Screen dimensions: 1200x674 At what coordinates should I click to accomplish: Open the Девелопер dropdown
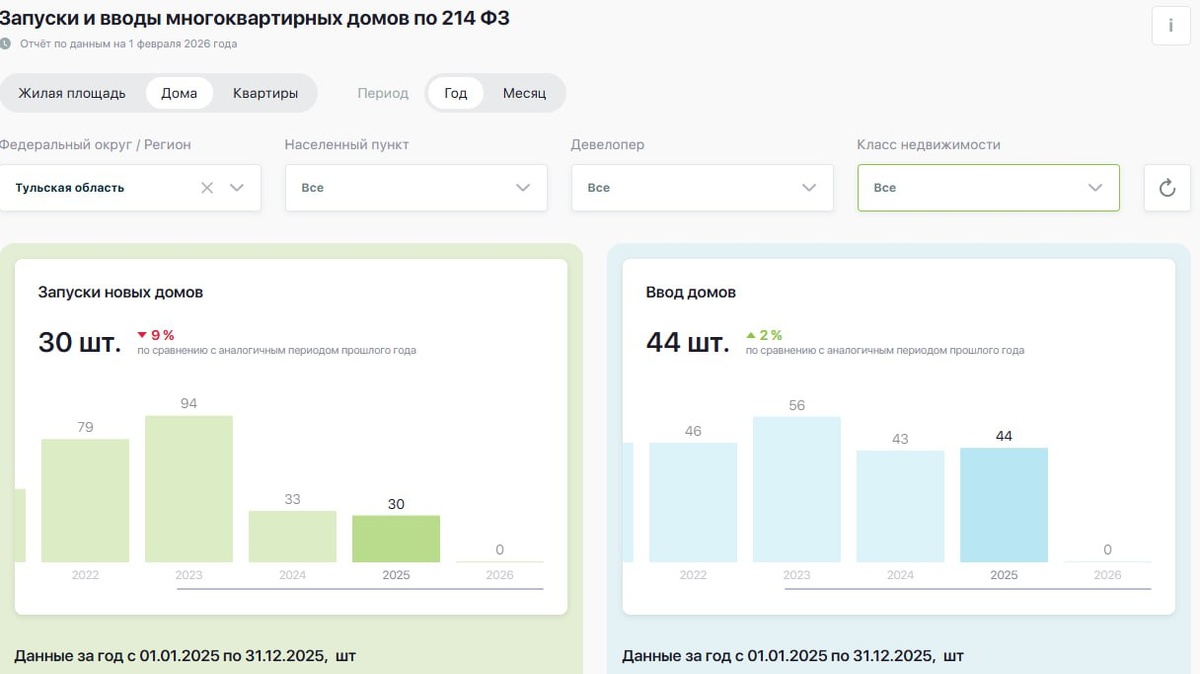(702, 188)
